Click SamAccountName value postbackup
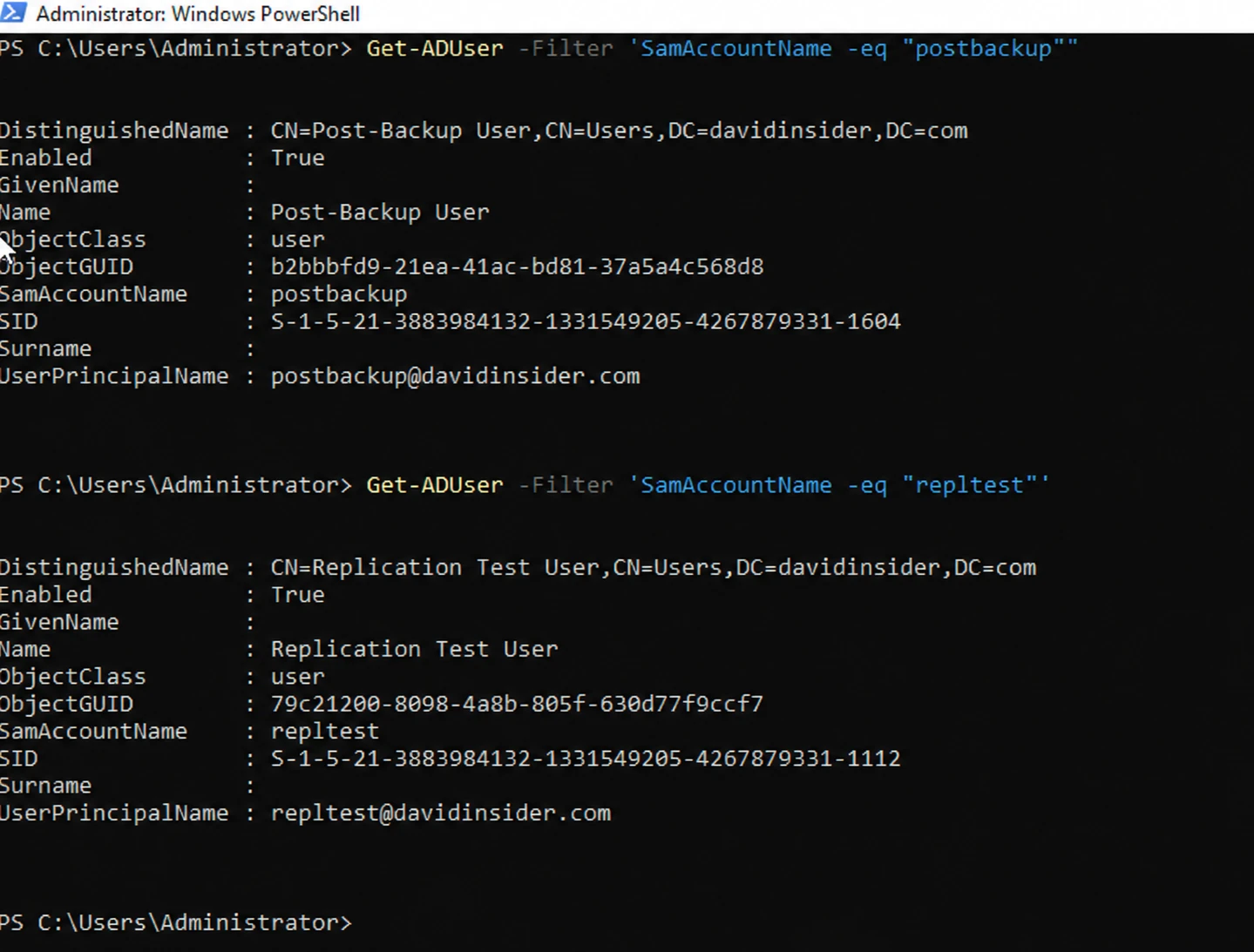 point(339,294)
